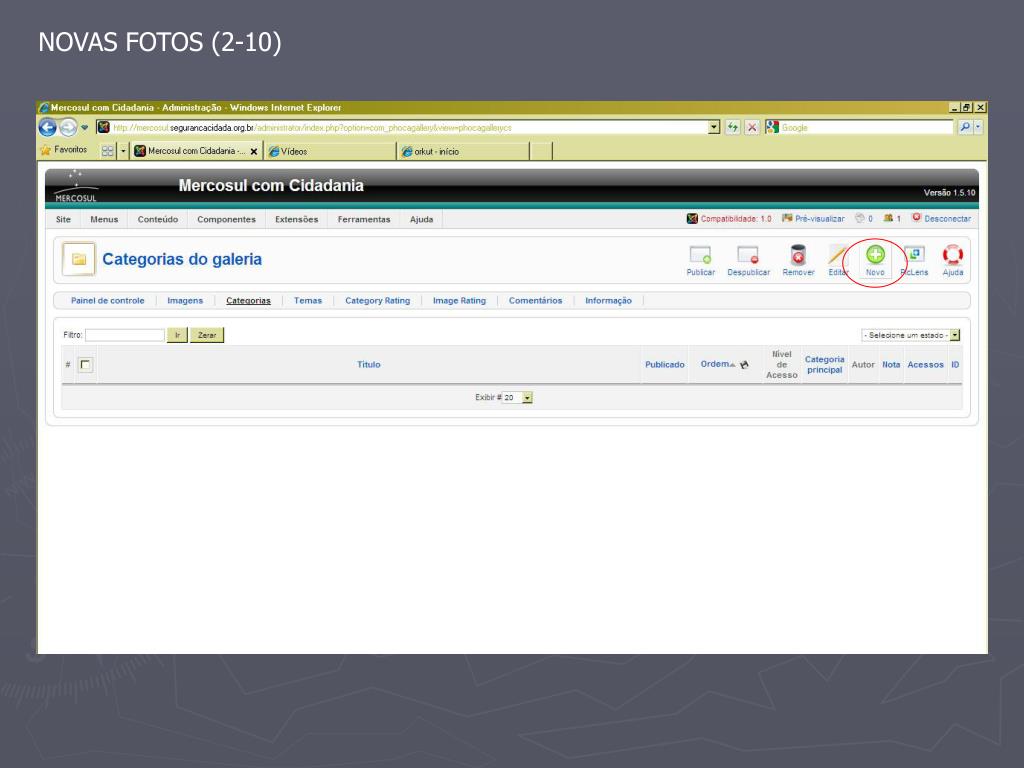Open the Ferramentas menu
The image size is (1024, 768).
pyautogui.click(x=364, y=219)
